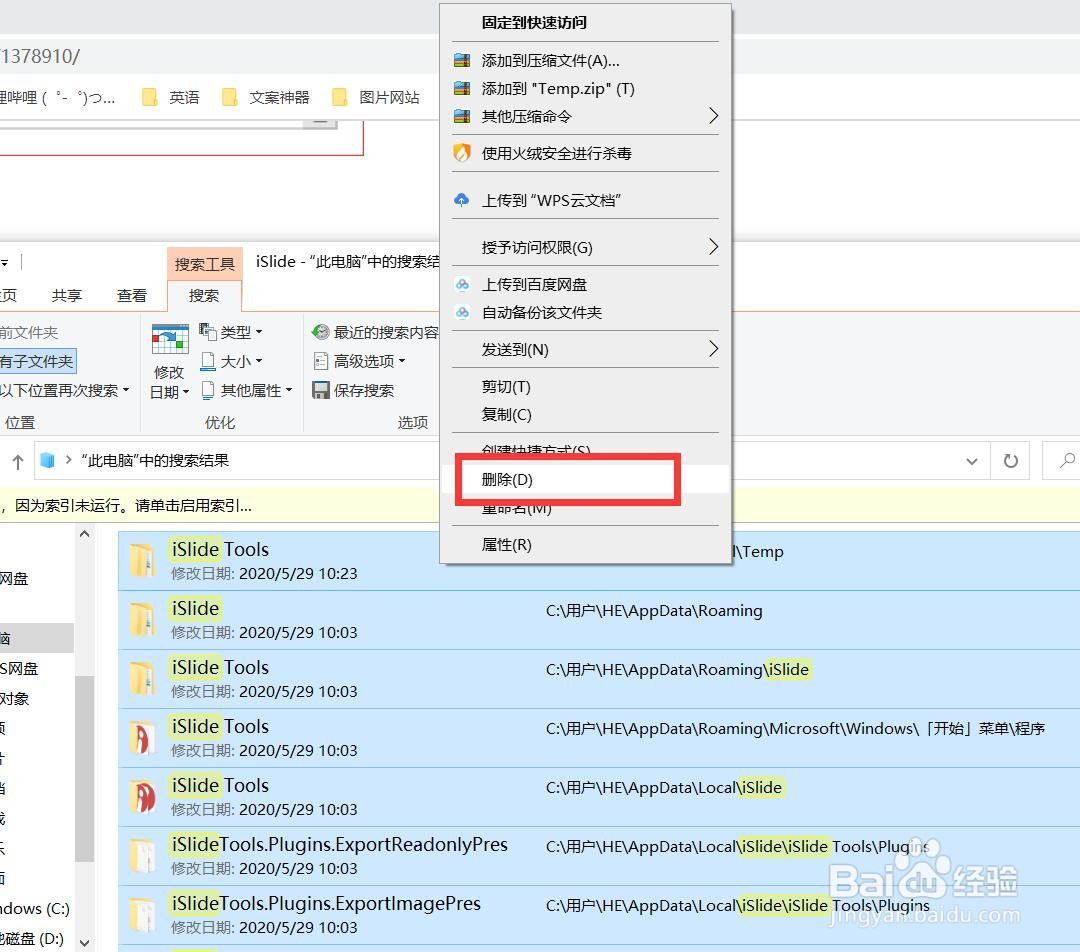Choose 属性(R) in context menu

(585, 545)
